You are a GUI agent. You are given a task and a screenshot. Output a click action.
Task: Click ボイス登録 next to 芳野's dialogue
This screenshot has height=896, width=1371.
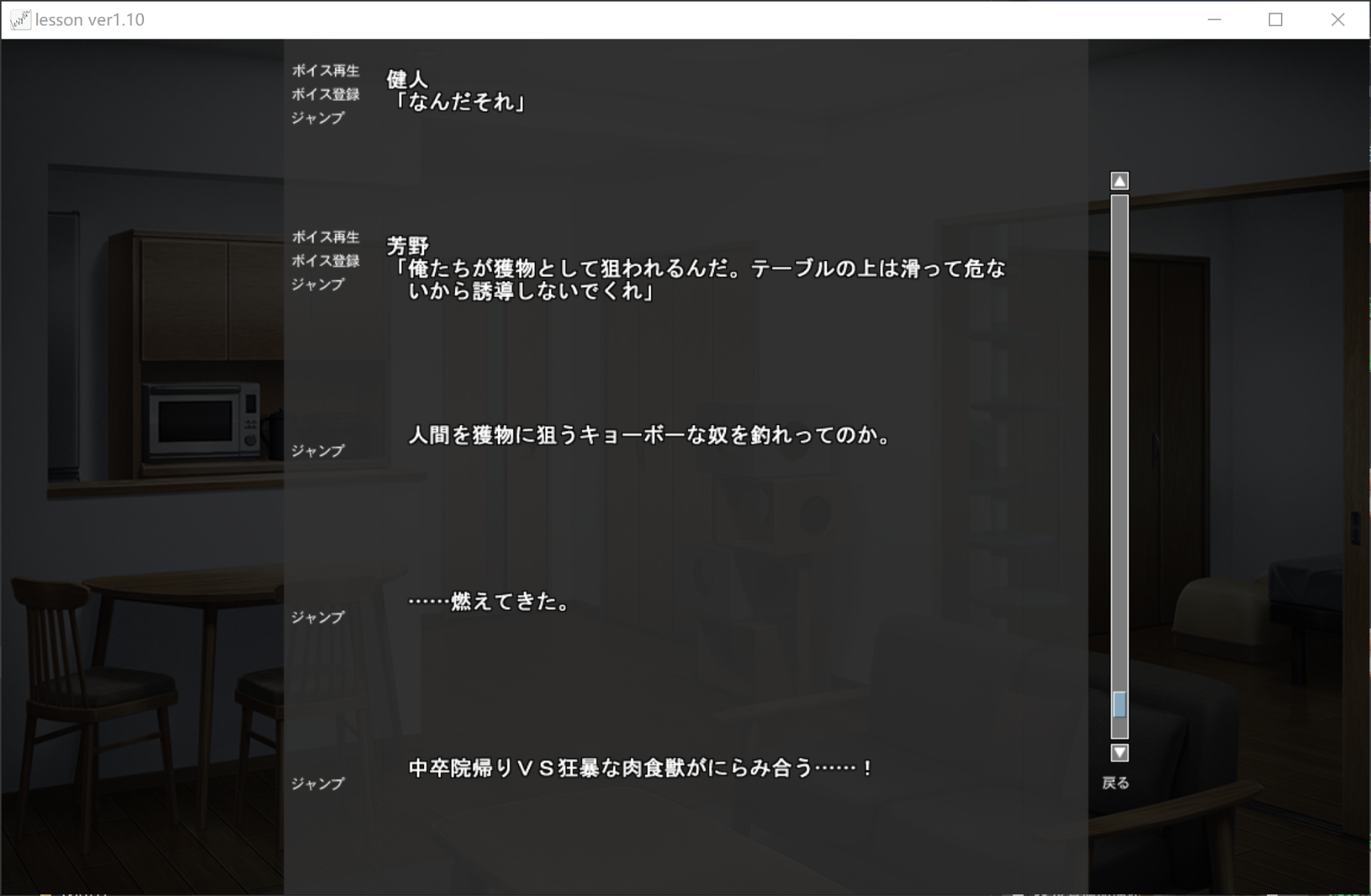point(325,261)
